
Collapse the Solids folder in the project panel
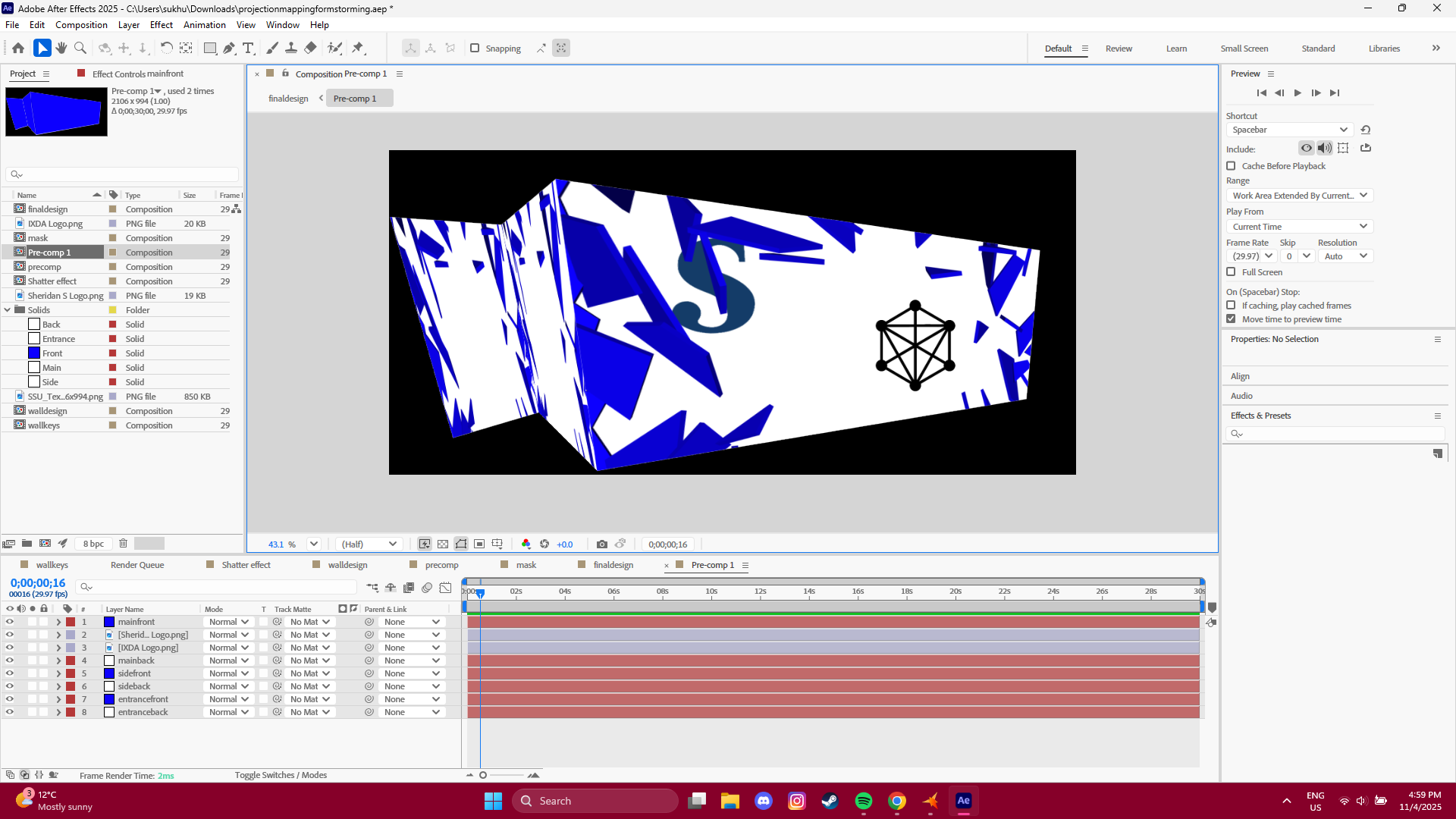coord(7,309)
